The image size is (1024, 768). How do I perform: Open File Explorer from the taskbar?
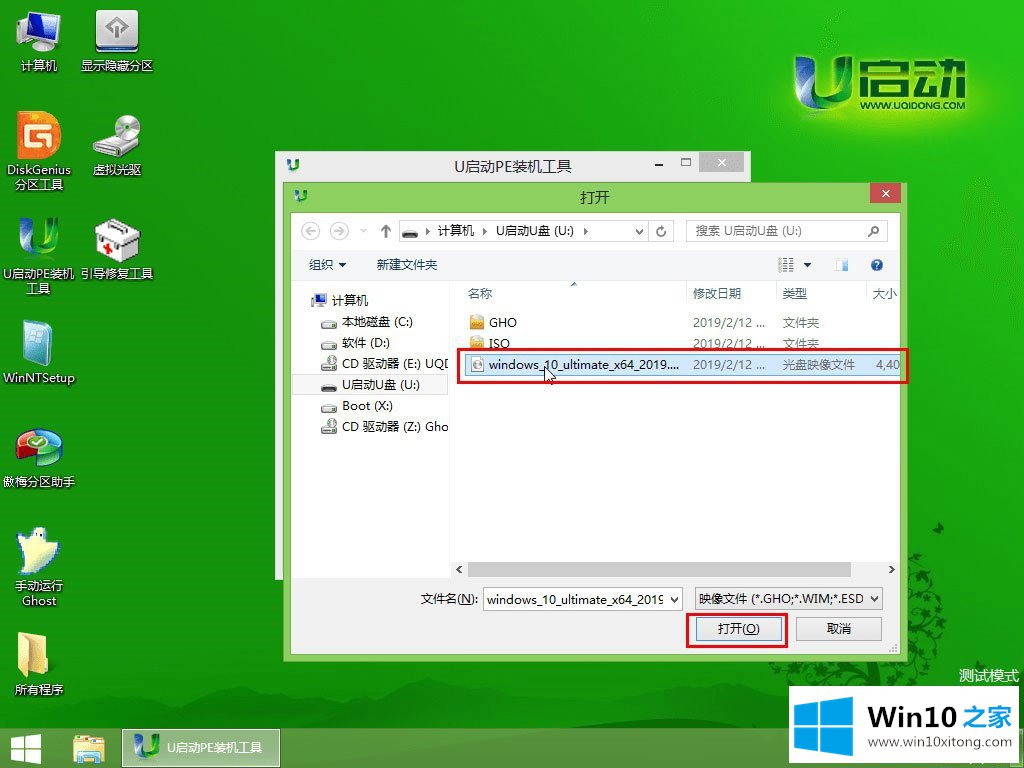(x=89, y=748)
